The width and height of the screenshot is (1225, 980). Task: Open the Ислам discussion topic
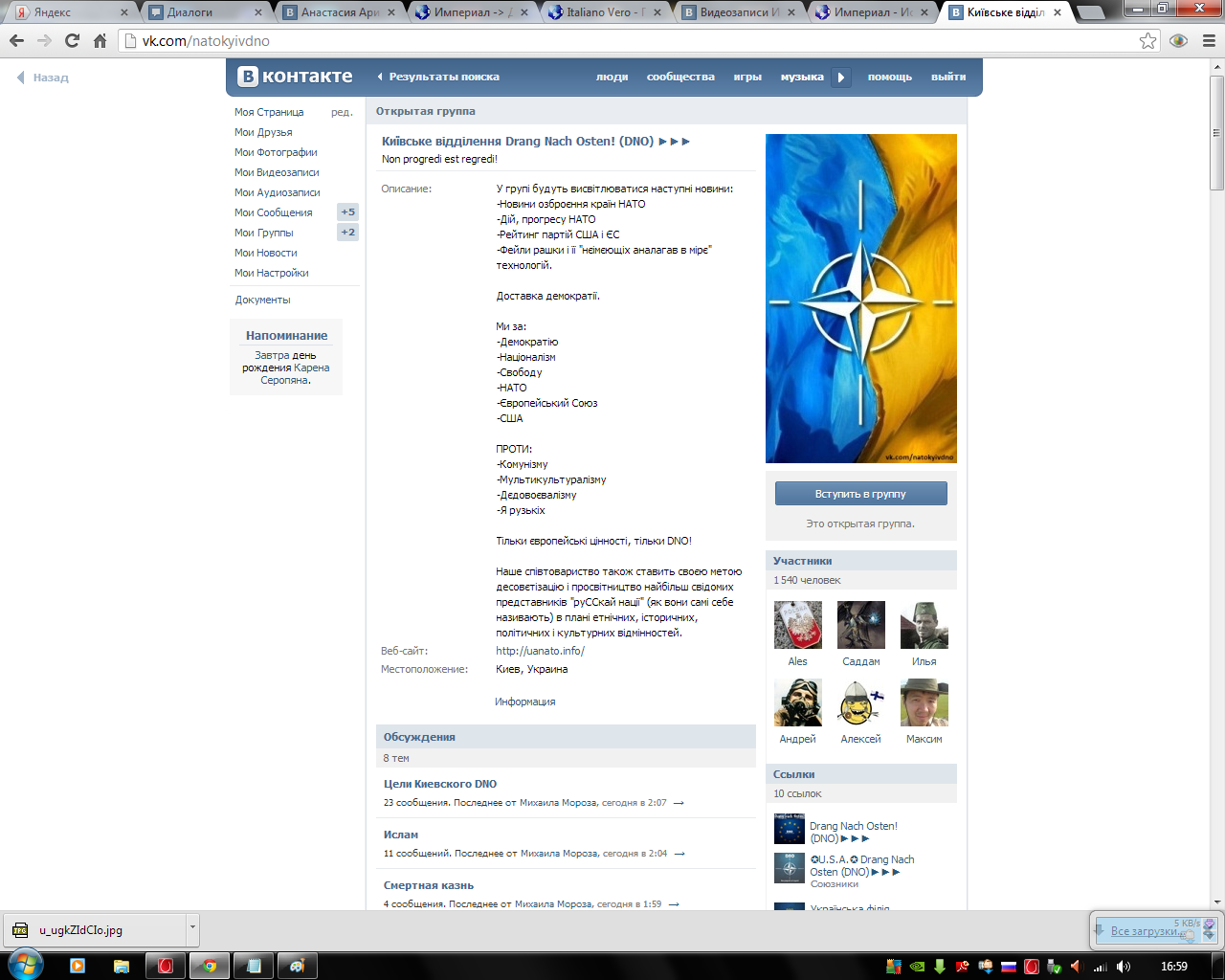pos(401,835)
